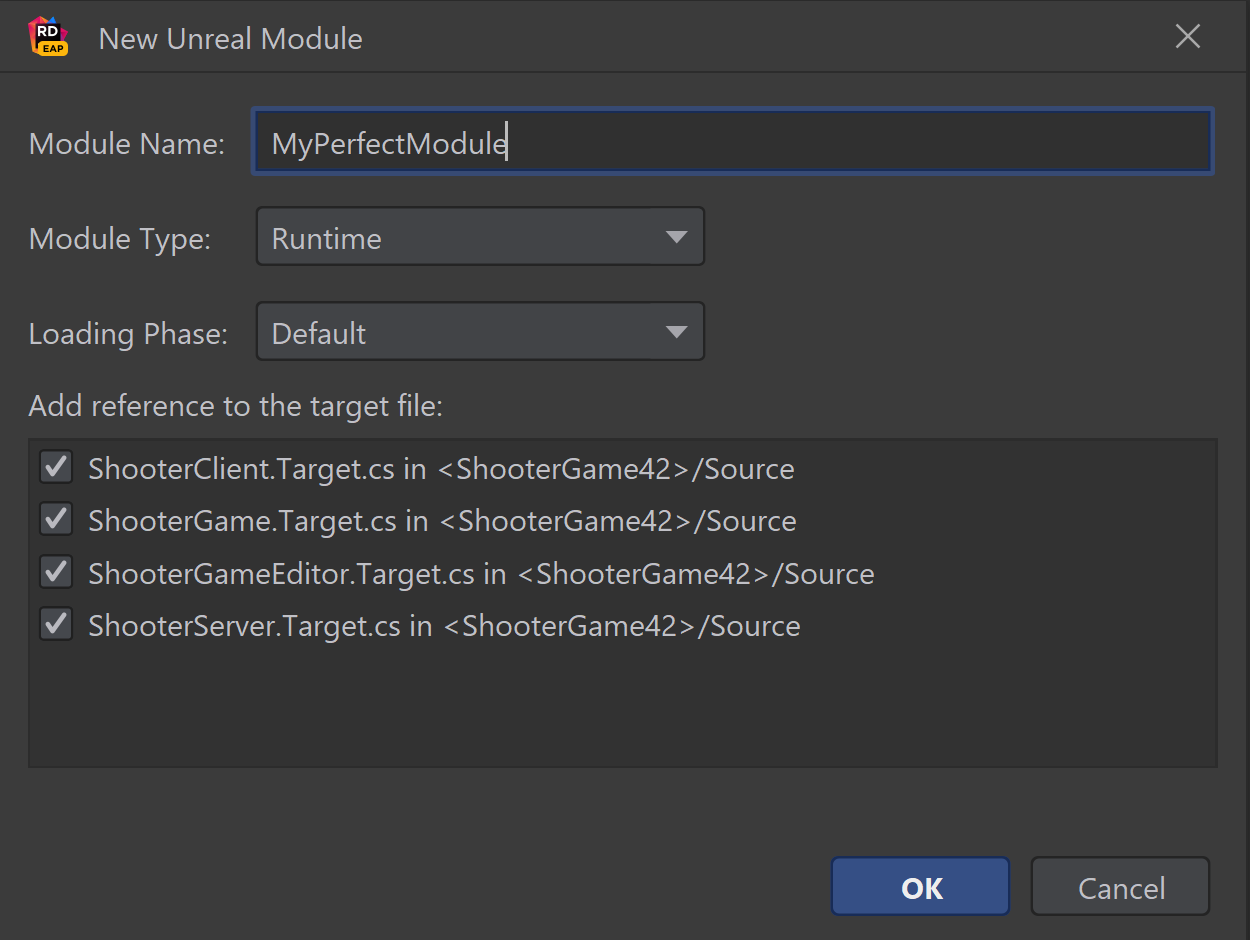Click the Cancel button

coord(1120,887)
